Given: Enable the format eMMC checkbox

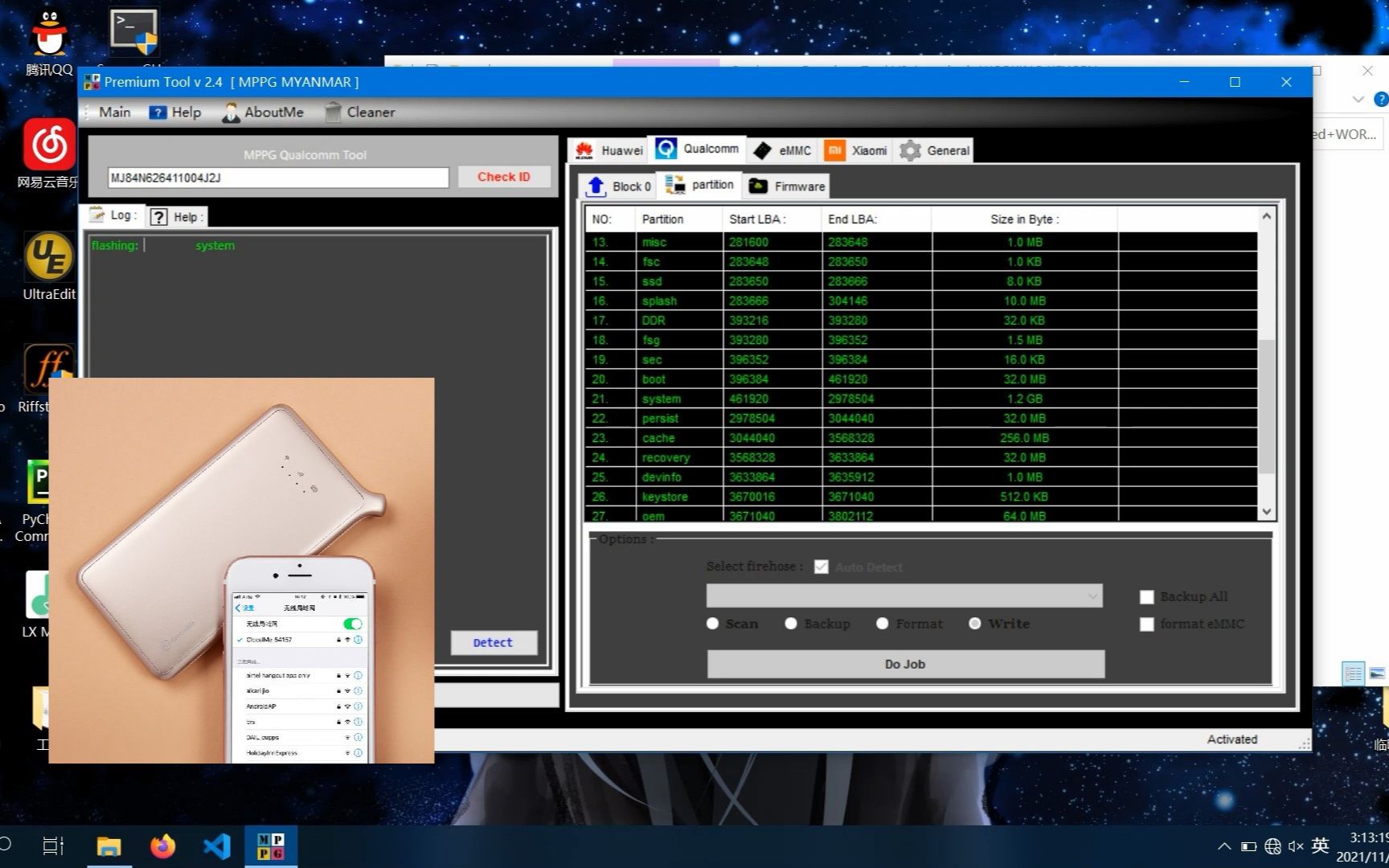Looking at the screenshot, I should [x=1147, y=624].
